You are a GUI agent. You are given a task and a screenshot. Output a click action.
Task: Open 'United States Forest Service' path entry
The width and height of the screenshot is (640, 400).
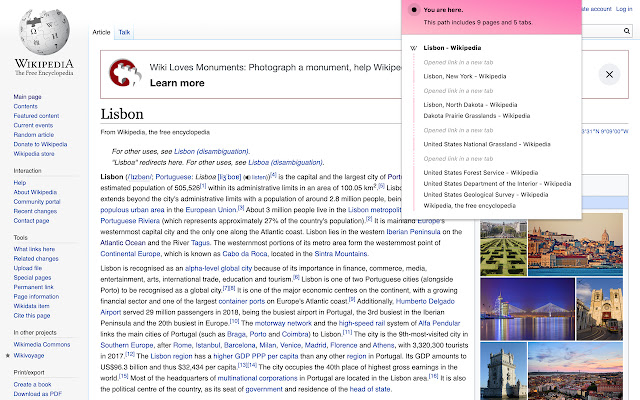coord(480,172)
